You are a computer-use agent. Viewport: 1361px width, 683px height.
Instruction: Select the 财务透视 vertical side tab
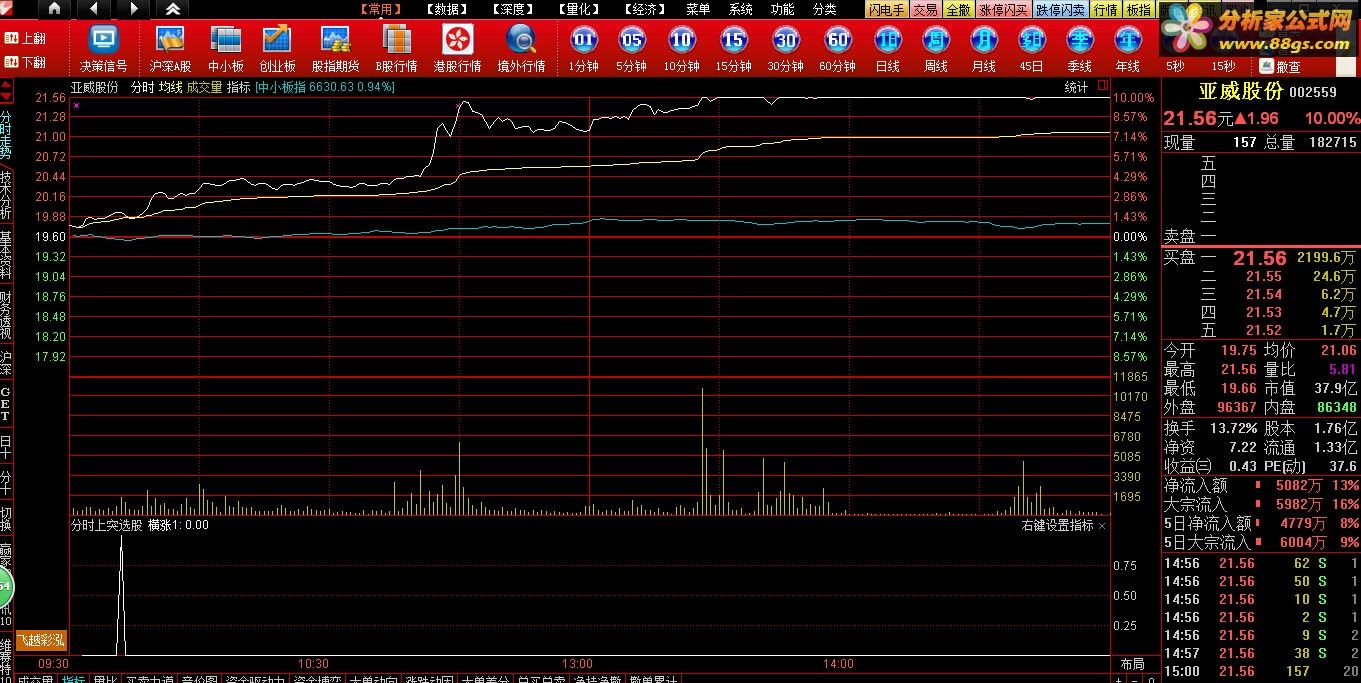(x=6, y=315)
